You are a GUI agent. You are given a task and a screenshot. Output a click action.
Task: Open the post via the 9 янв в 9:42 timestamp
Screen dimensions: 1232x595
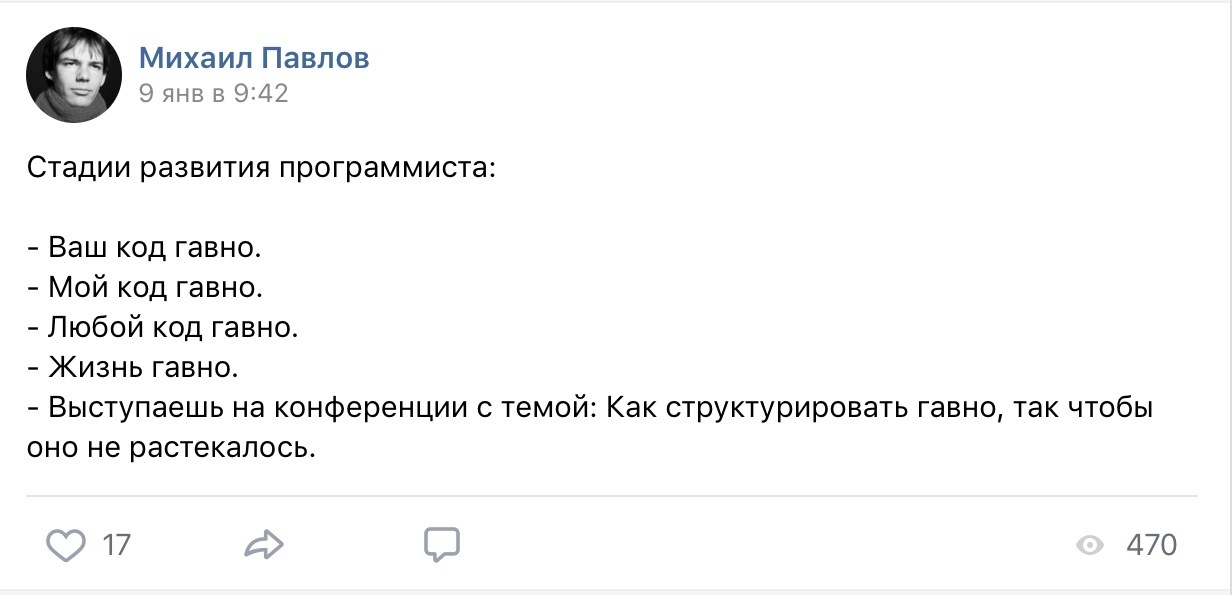point(213,93)
